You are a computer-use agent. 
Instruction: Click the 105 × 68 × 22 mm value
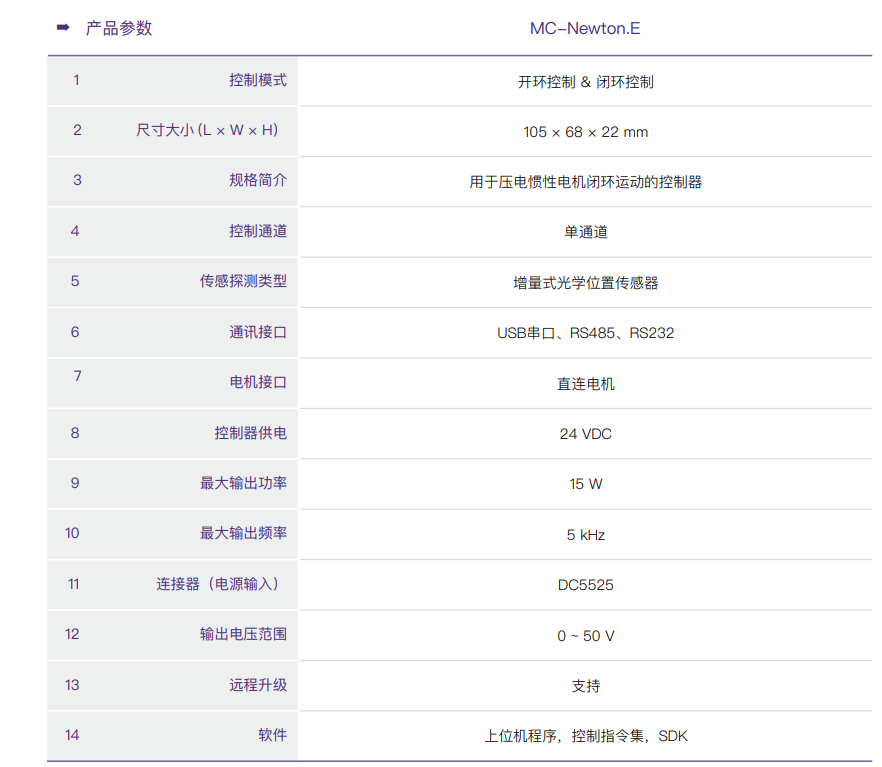point(585,132)
